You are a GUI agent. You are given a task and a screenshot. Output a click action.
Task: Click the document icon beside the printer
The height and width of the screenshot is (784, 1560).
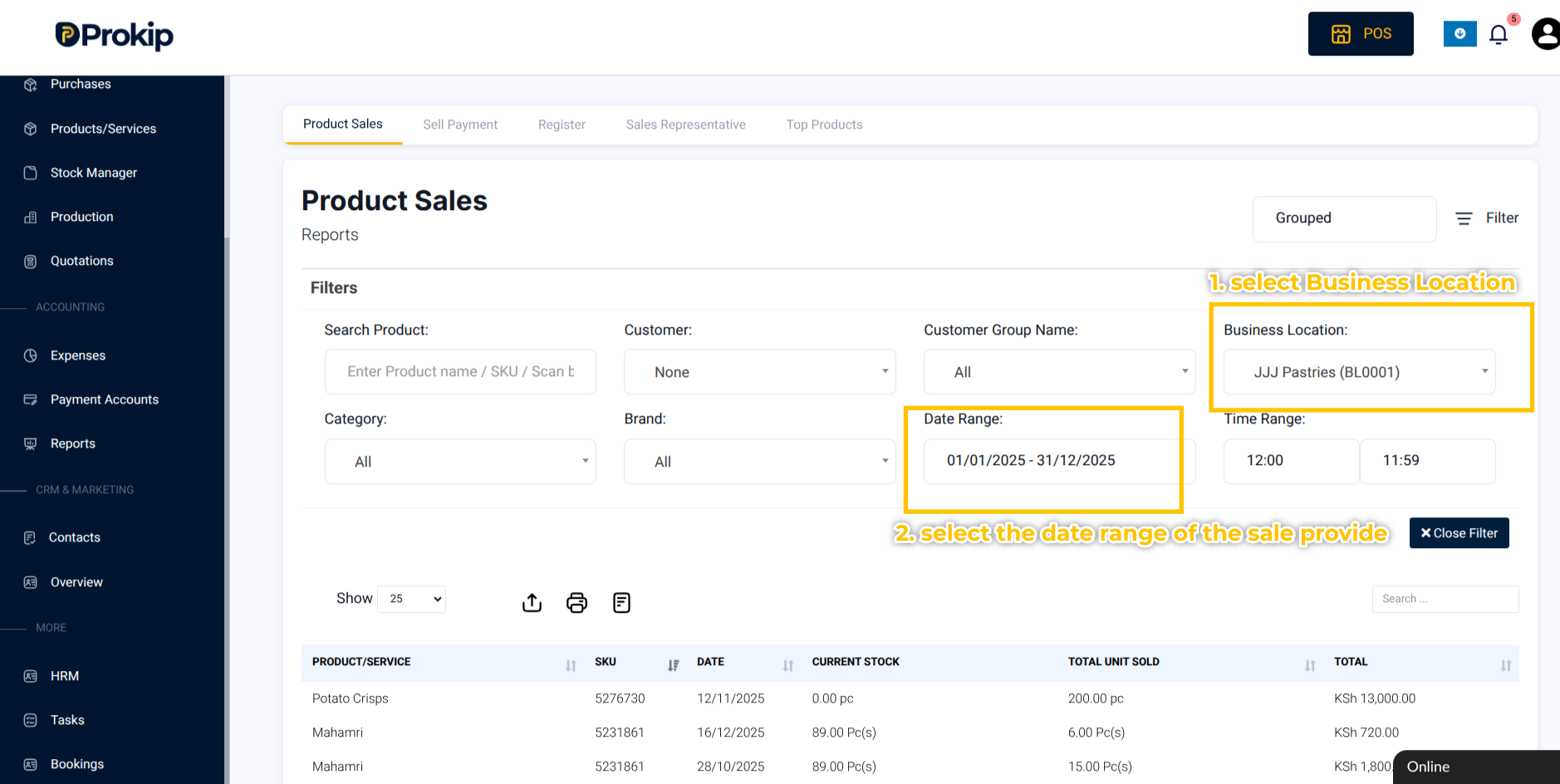click(x=621, y=602)
